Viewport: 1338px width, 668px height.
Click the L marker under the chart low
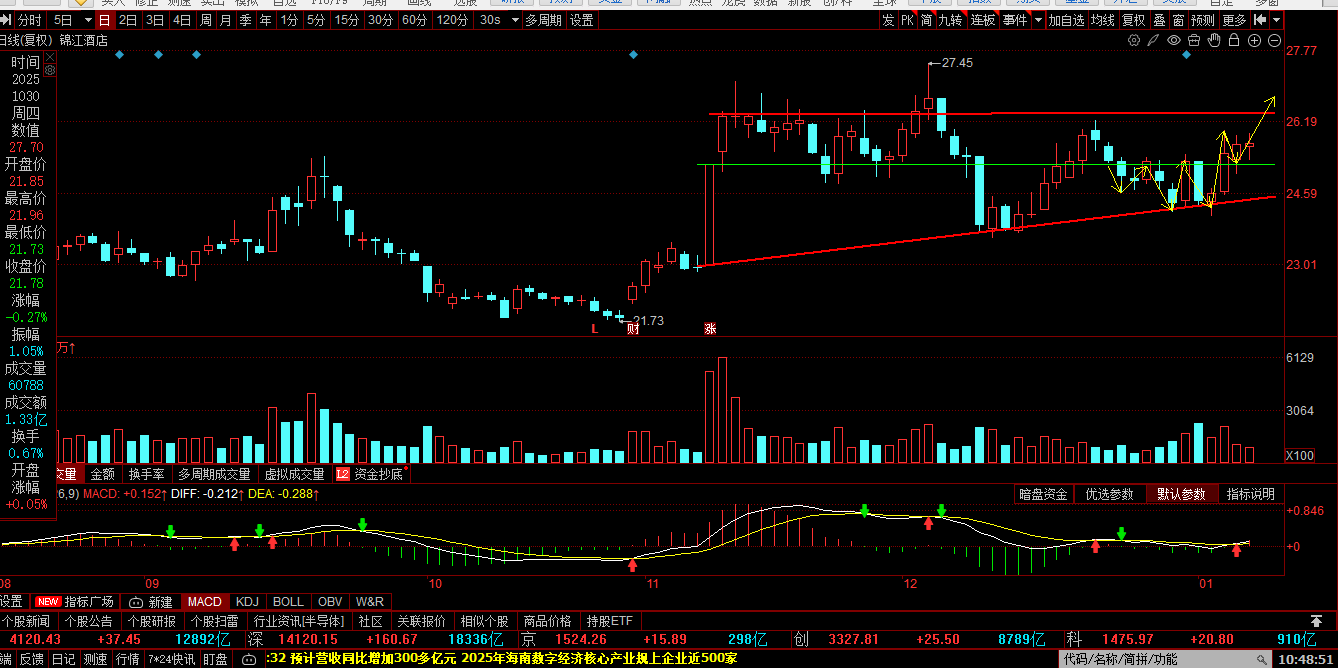594,328
